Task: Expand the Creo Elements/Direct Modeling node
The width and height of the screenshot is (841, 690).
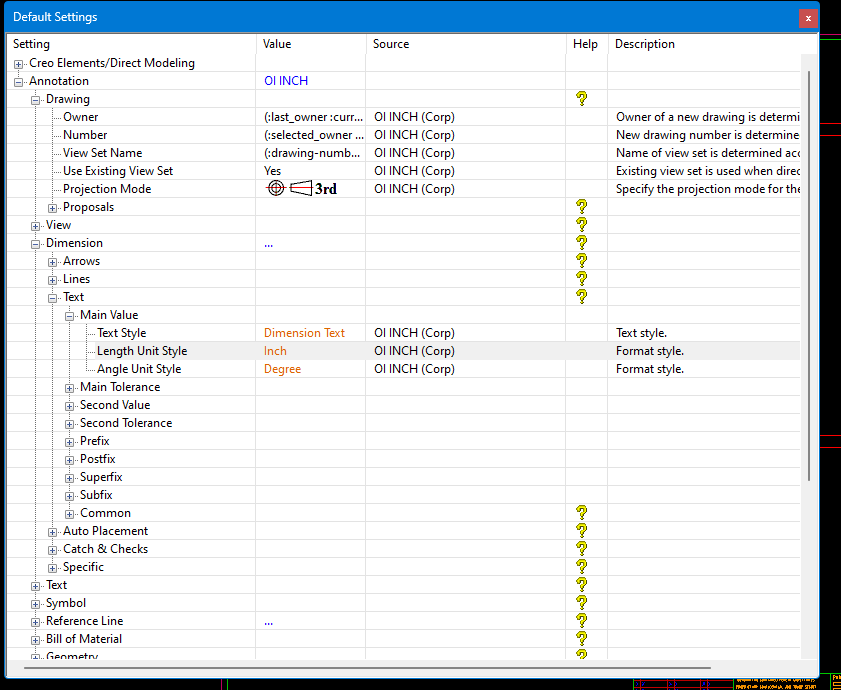Action: [18, 62]
